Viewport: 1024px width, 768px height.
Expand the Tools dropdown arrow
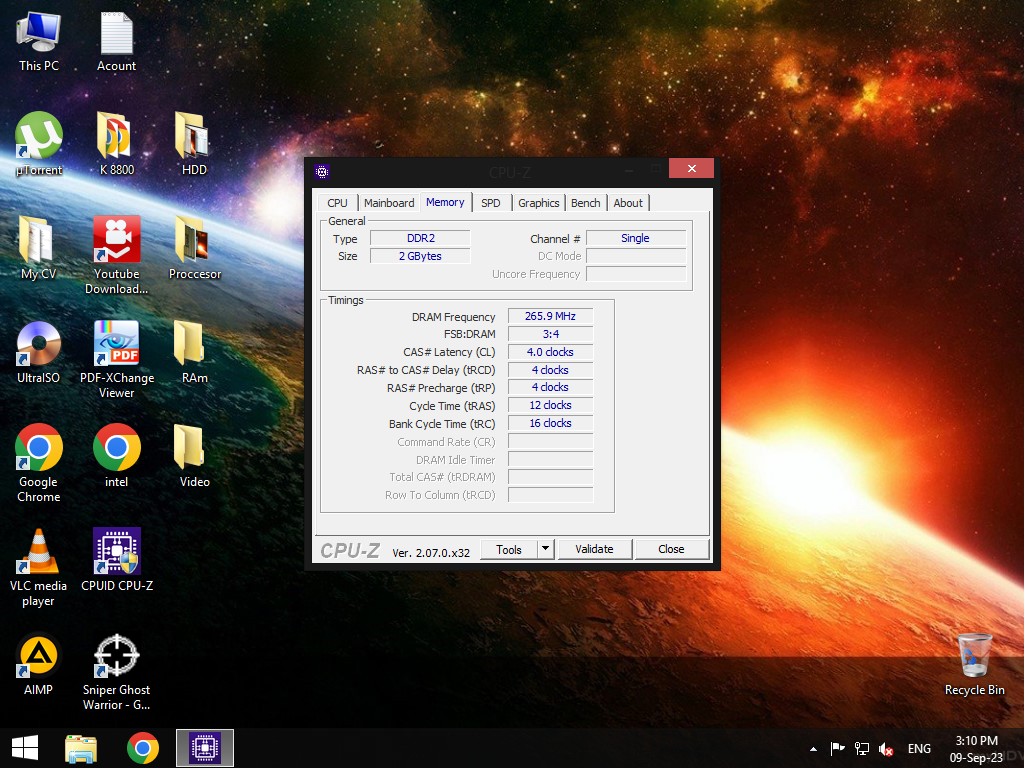(x=545, y=549)
